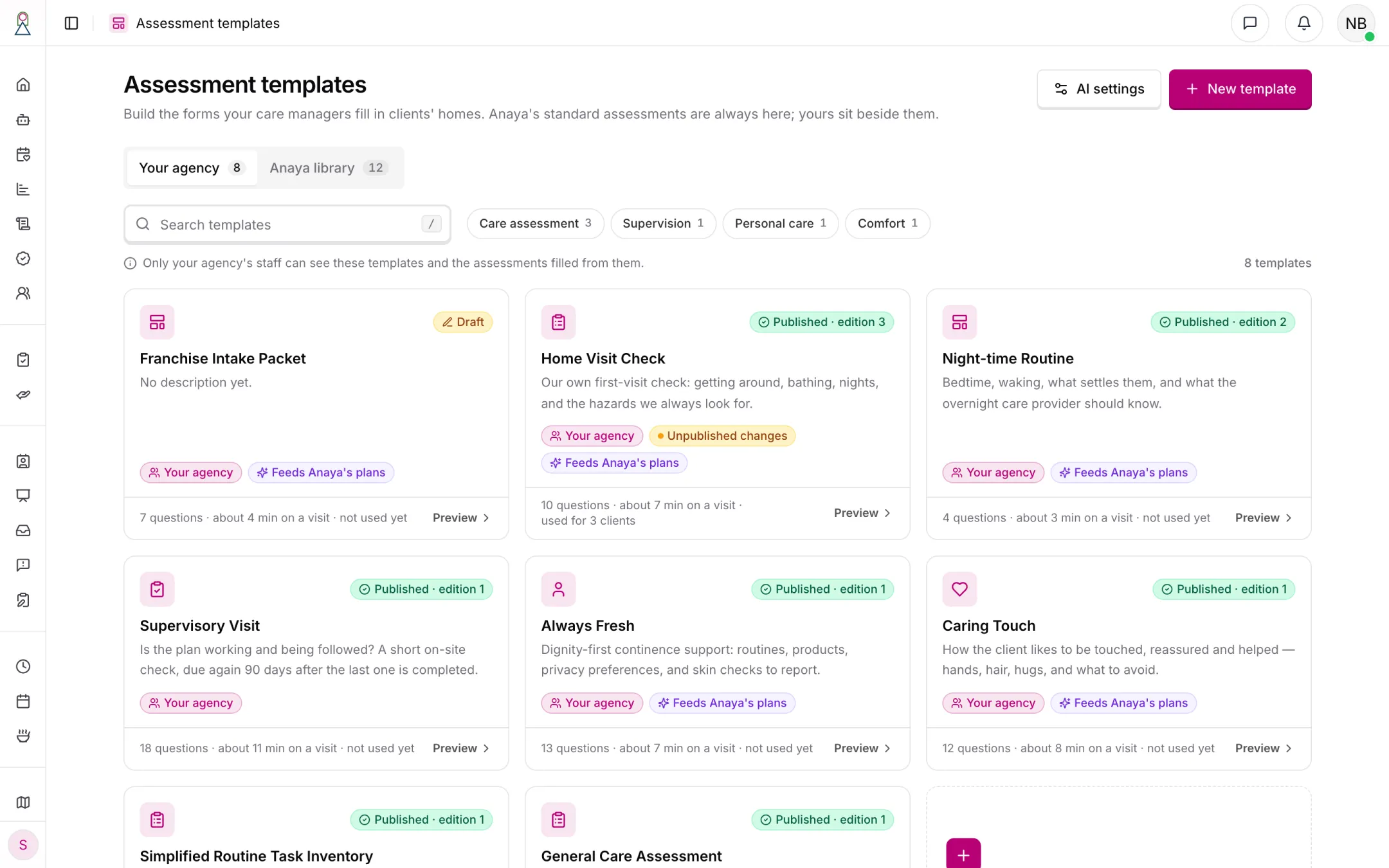Click the Anaya logo at top left
The height and width of the screenshot is (868, 1389).
tap(23, 23)
